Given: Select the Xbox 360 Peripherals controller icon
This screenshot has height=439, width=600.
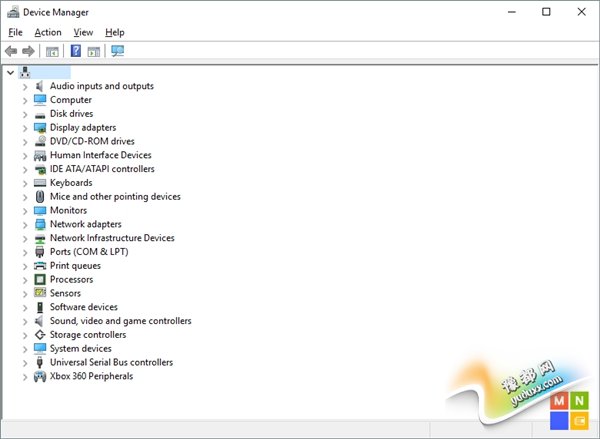Looking at the screenshot, I should tap(40, 377).
